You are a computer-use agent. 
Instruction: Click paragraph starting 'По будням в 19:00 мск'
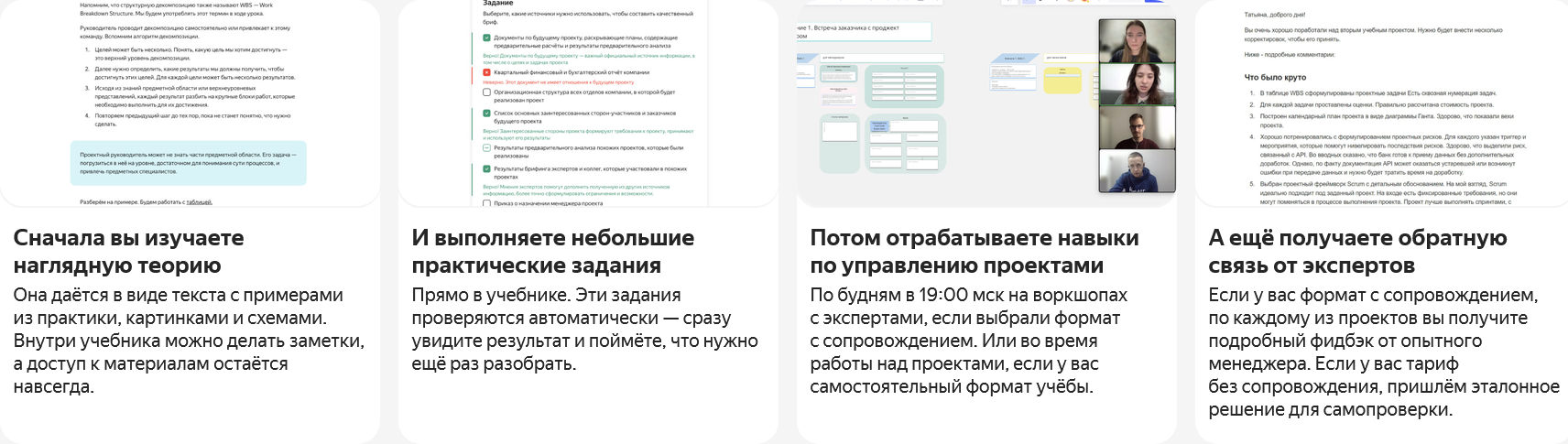[969, 341]
